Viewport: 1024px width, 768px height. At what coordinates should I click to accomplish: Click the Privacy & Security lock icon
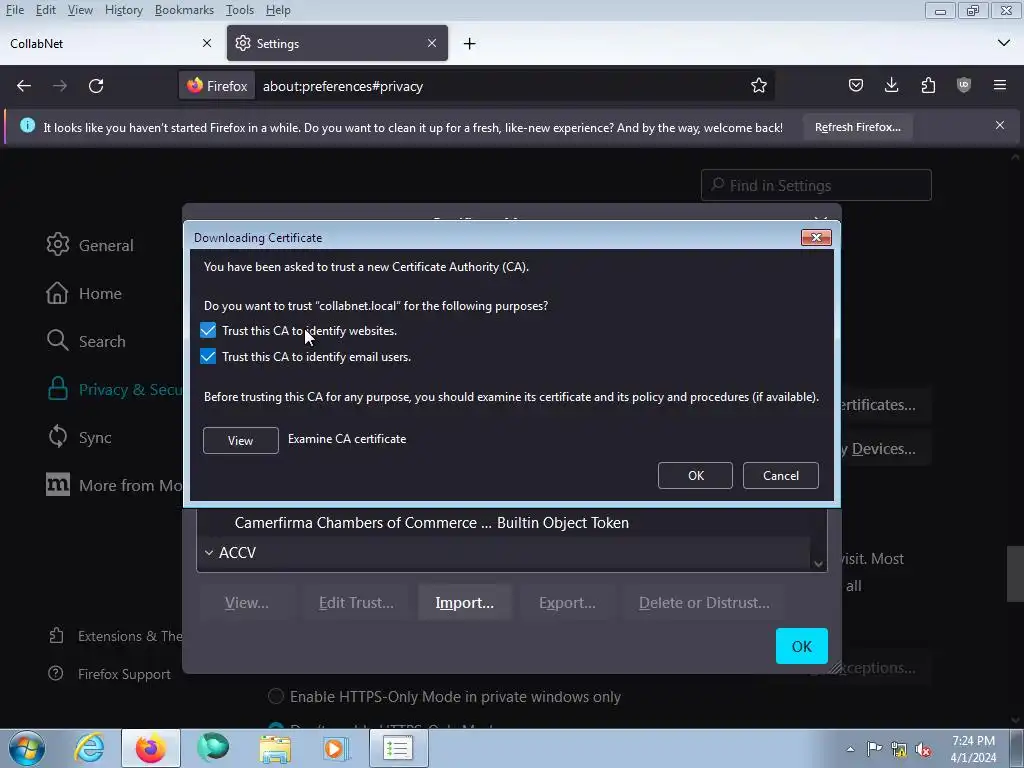point(57,389)
